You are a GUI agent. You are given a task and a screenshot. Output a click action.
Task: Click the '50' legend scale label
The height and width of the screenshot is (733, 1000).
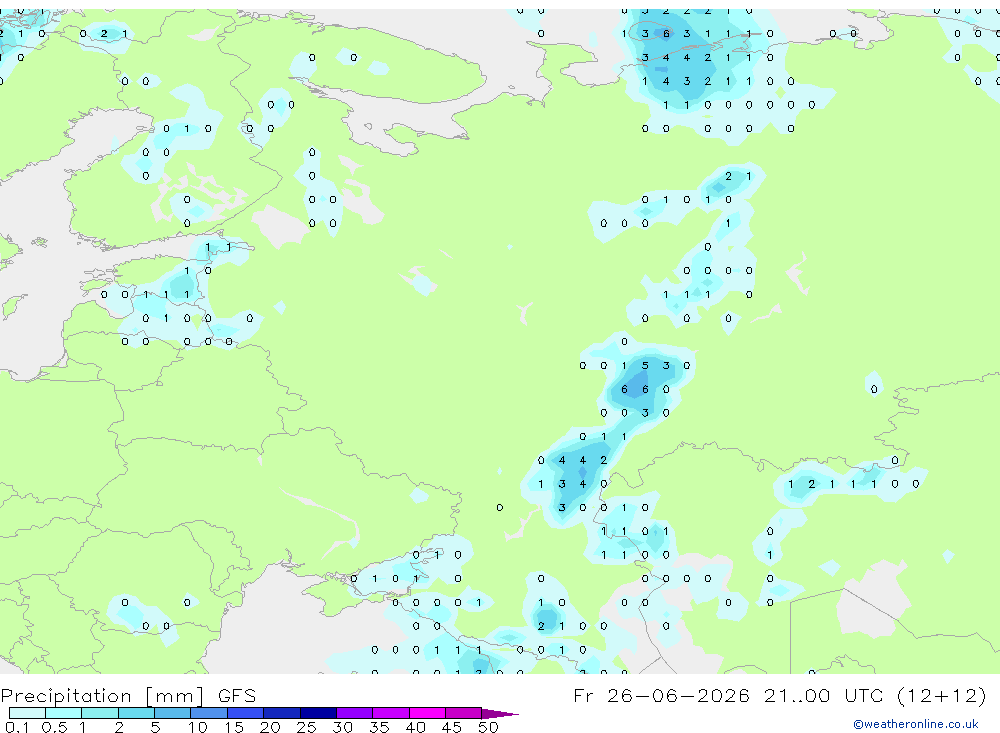(x=488, y=727)
